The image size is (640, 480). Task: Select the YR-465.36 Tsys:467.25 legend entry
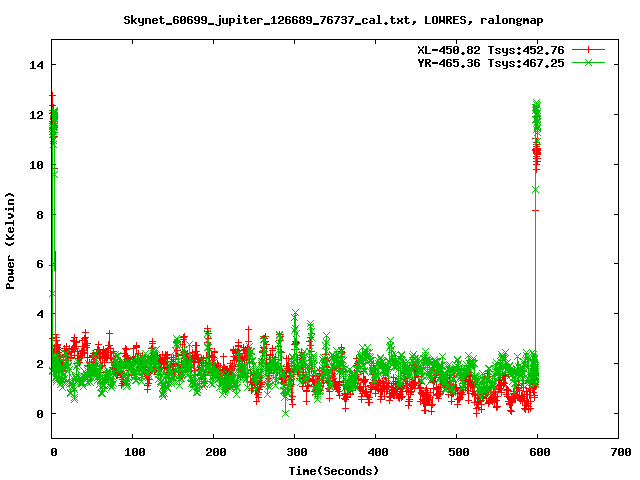click(491, 63)
